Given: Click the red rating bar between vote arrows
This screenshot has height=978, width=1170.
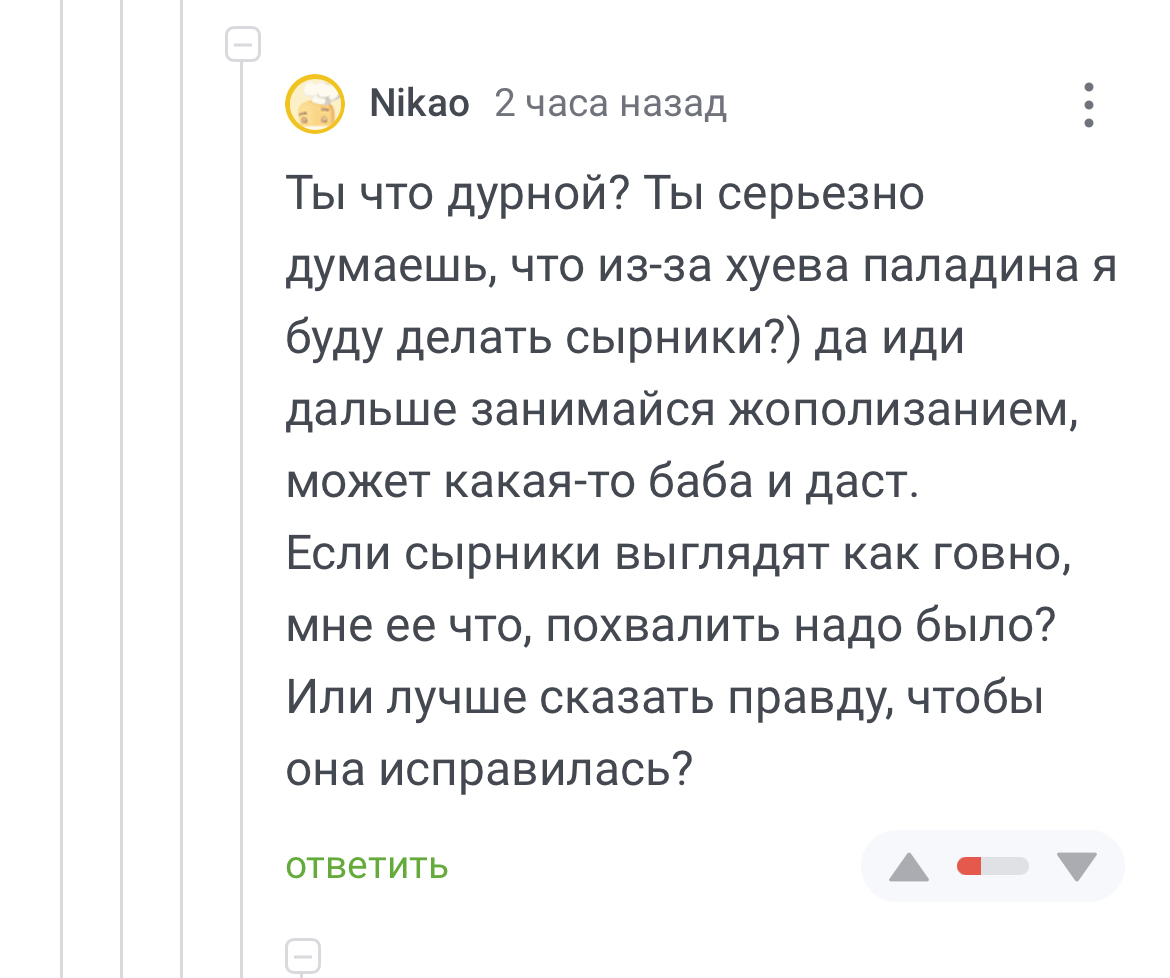Looking at the screenshot, I should pyautogui.click(x=992, y=866).
